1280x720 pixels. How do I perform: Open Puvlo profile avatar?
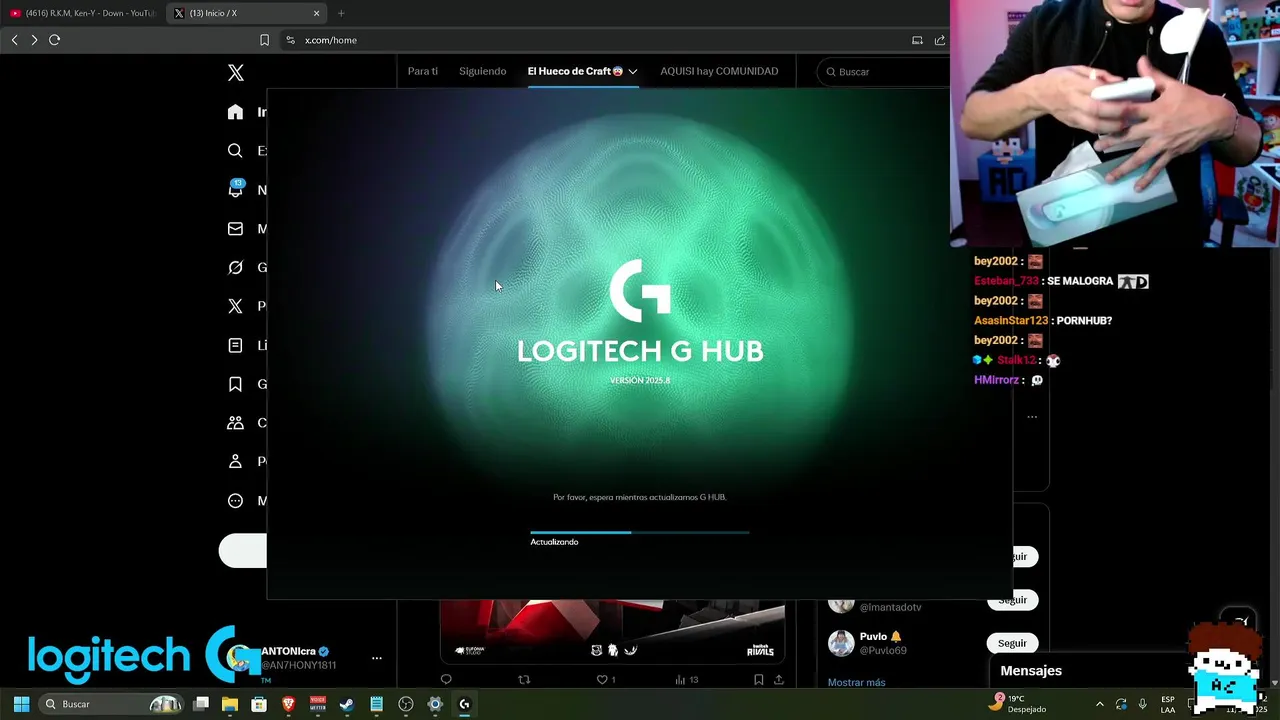click(x=841, y=643)
